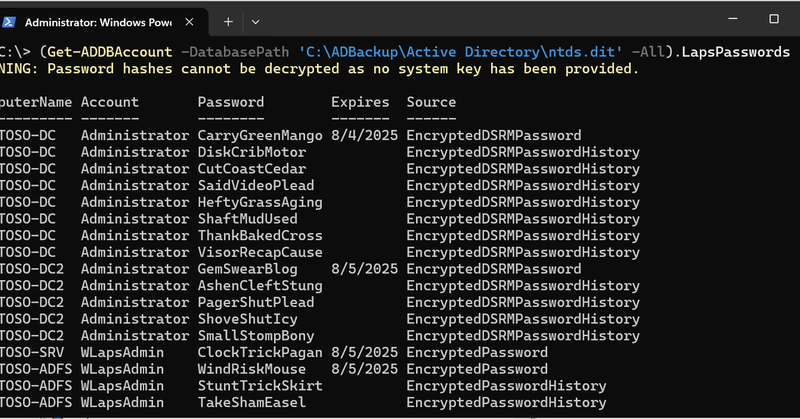This screenshot has width=800, height=419.
Task: Click the Source column header
Action: 431,102
